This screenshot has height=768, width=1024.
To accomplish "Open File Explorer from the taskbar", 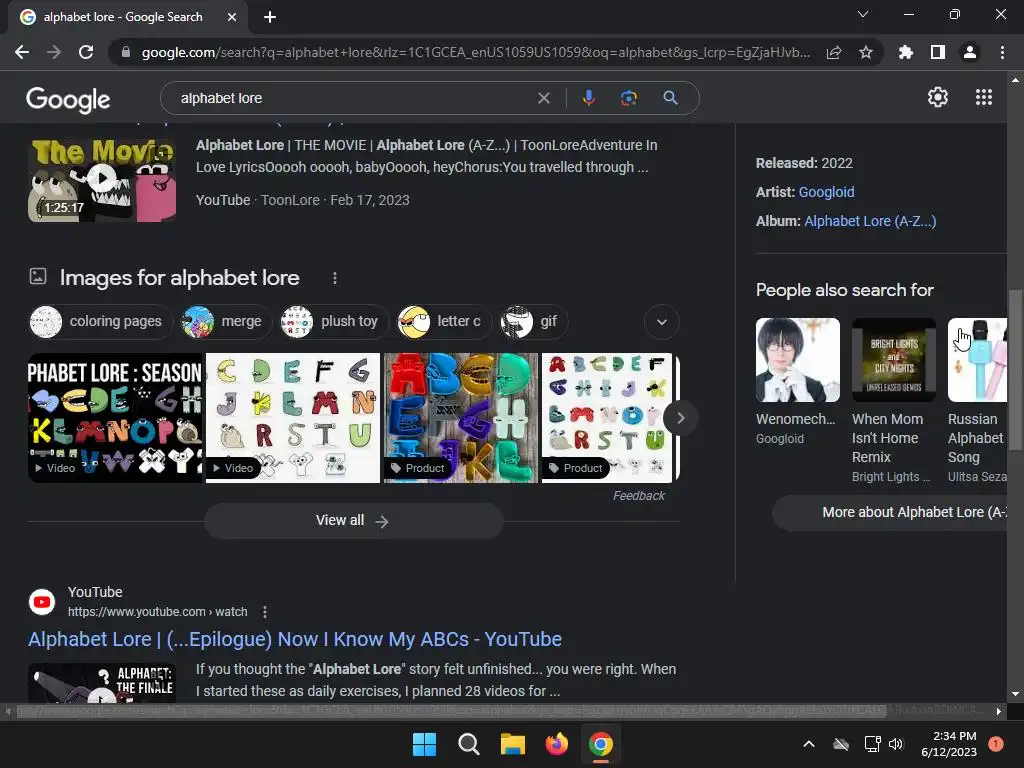I will (513, 744).
